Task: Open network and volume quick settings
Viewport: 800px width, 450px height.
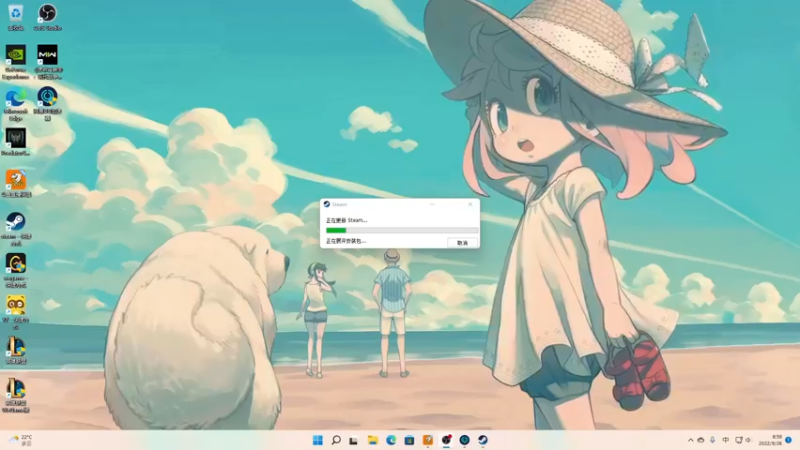Action: click(x=743, y=440)
